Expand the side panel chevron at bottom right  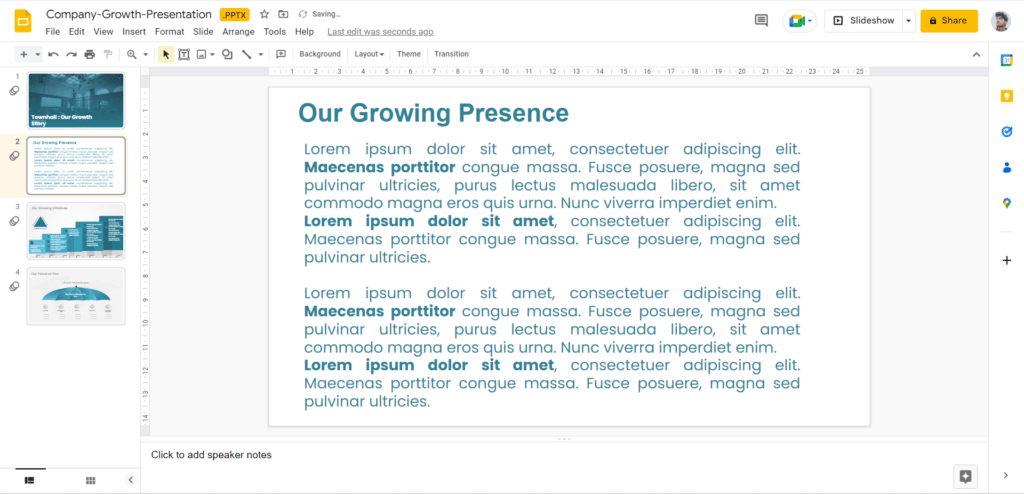[1006, 476]
